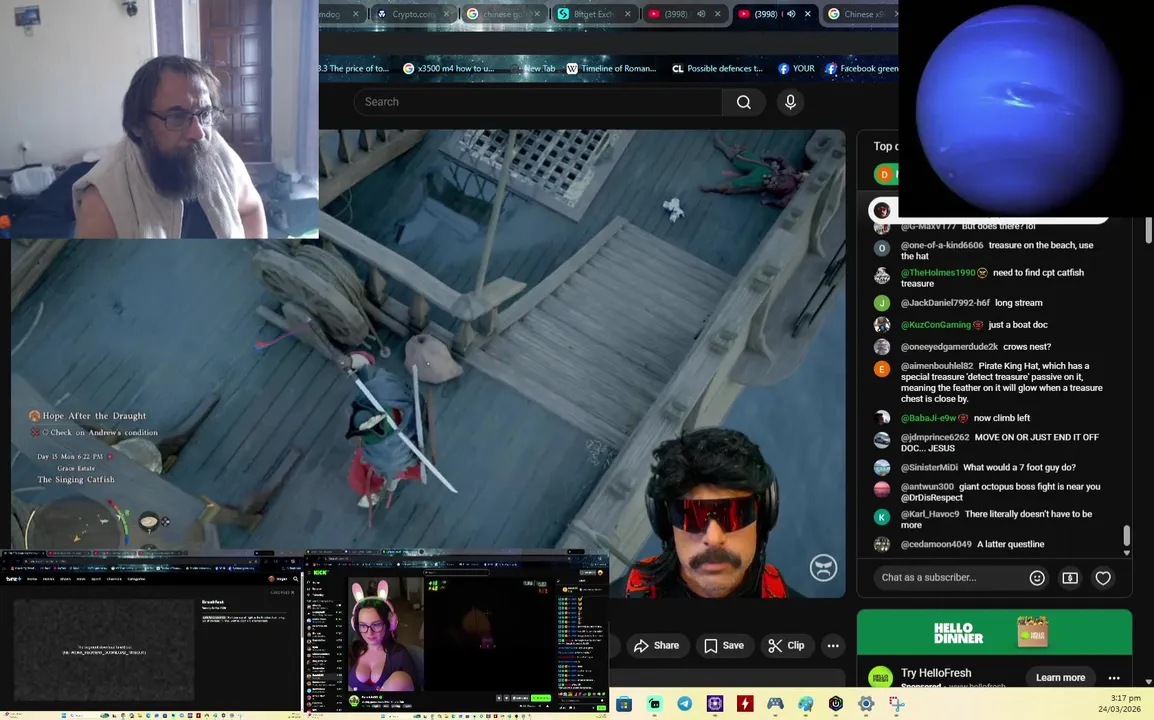Open '3.3 The price of to...' bookmark
This screenshot has height=720, width=1154.
point(354,68)
